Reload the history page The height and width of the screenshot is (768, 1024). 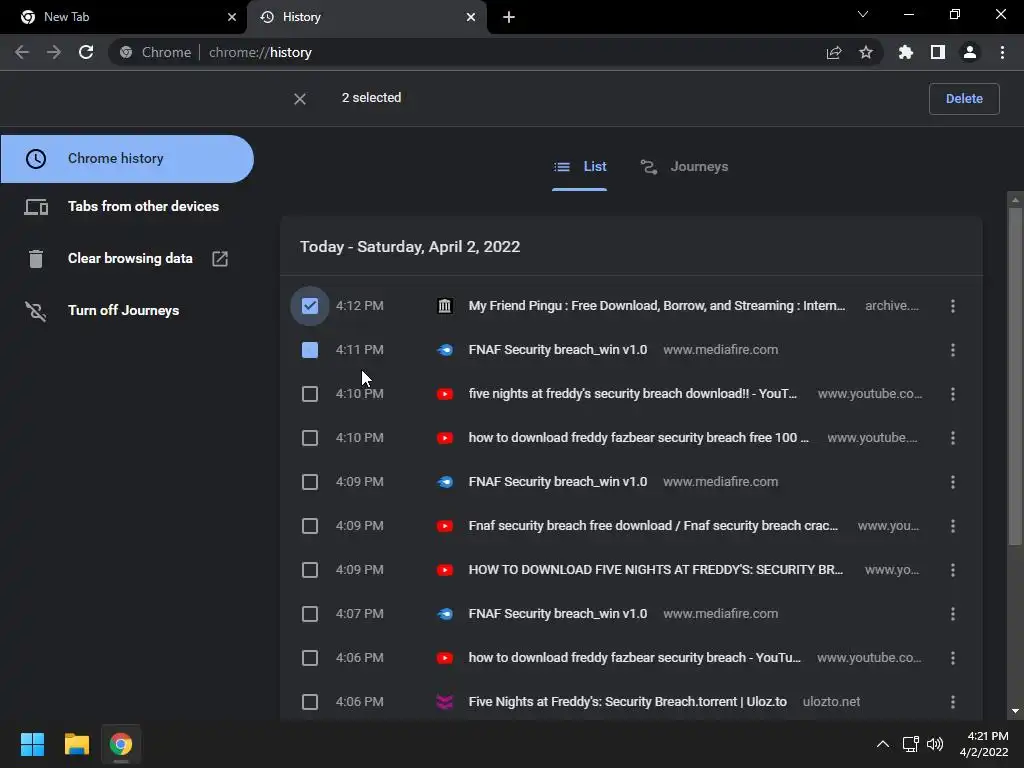click(x=86, y=52)
